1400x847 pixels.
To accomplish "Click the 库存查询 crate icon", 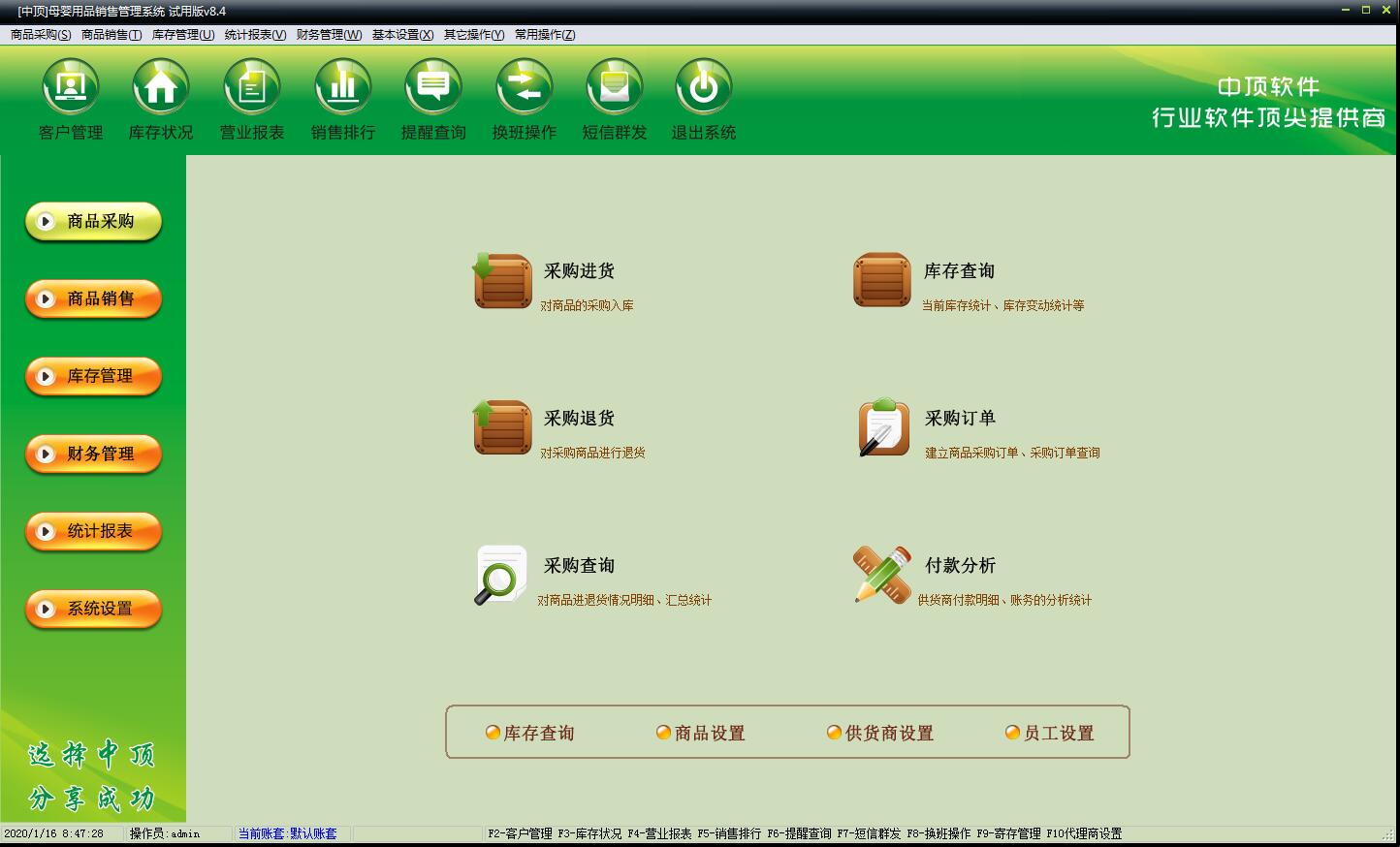I will click(882, 280).
